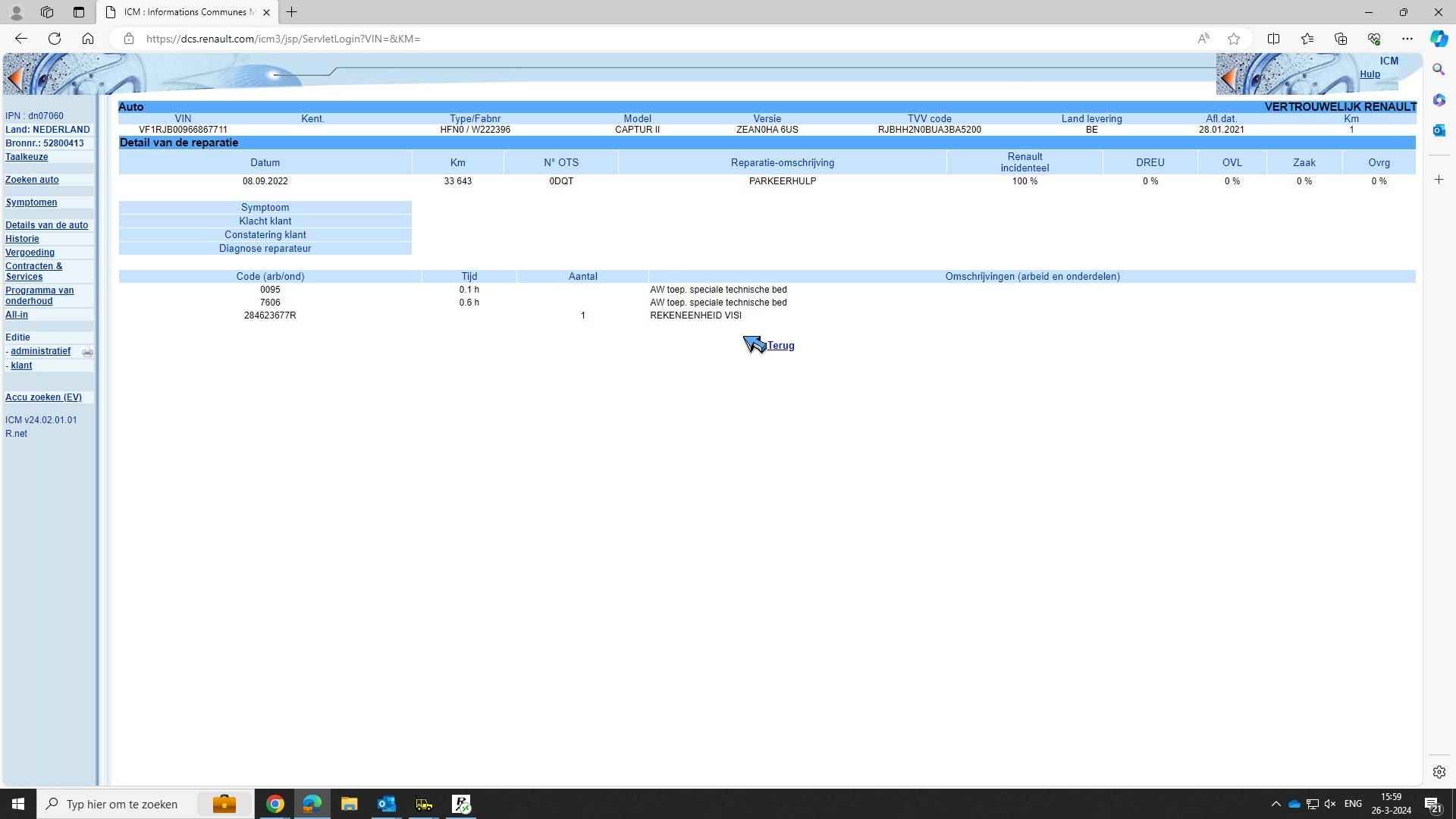Click the address bar URL
This screenshot has width=1456, height=819.
tap(283, 39)
